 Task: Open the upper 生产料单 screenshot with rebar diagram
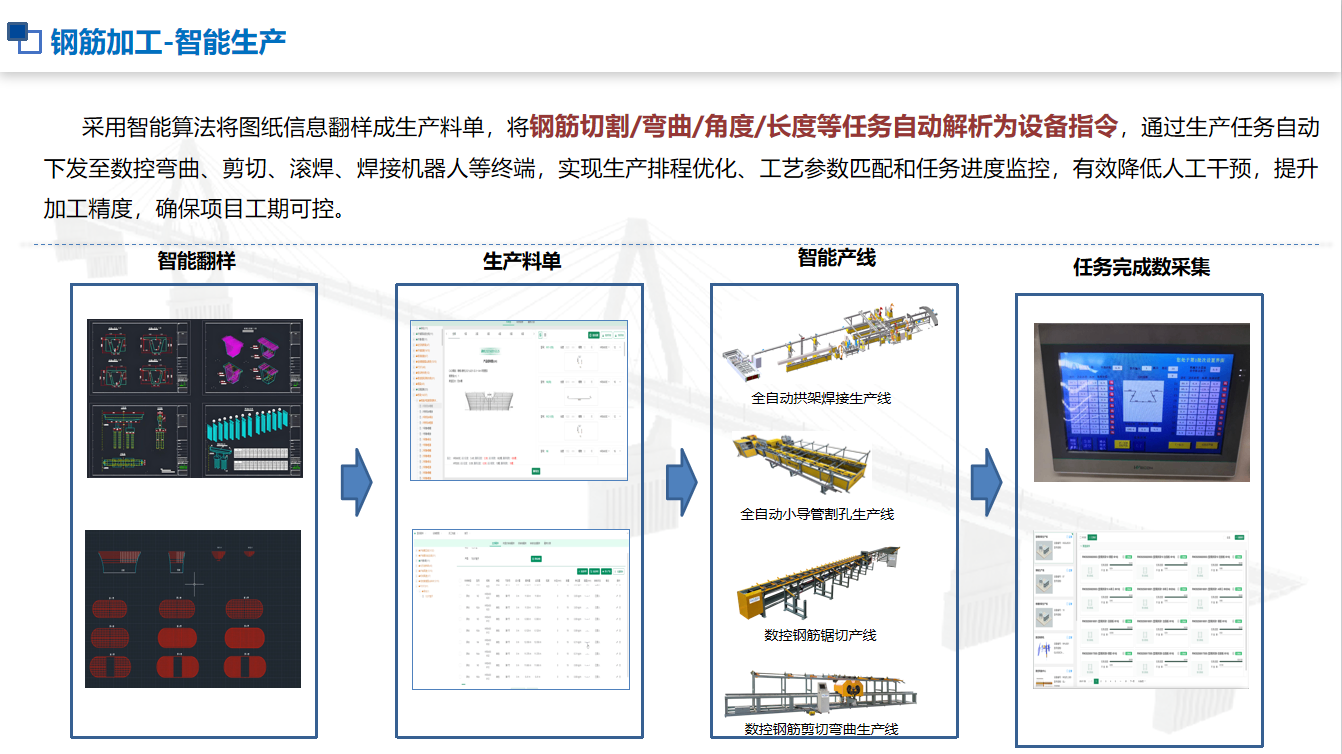(519, 400)
